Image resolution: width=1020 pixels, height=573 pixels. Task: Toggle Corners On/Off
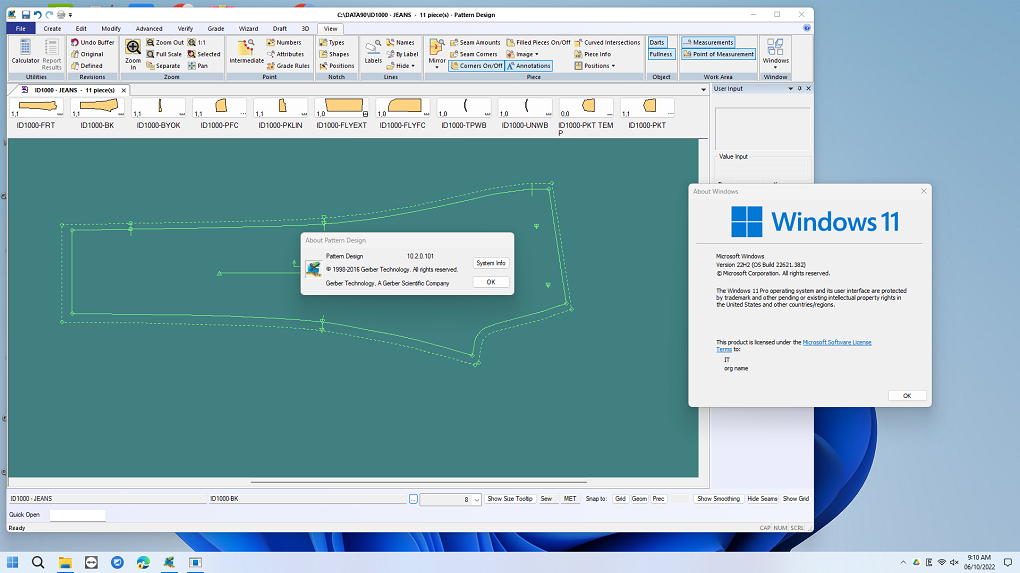point(475,66)
